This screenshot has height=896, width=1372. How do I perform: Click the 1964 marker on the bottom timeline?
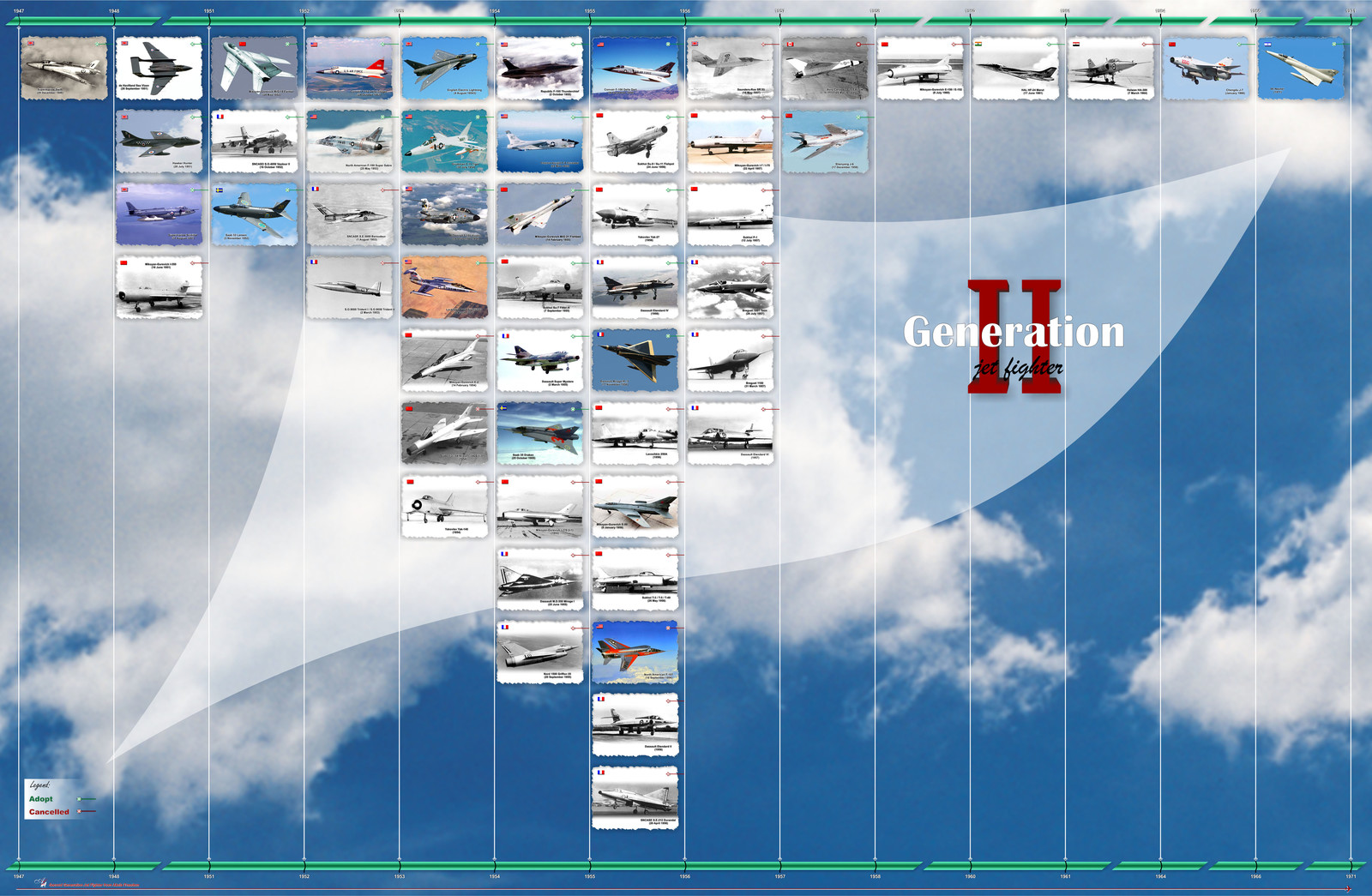(x=1160, y=876)
